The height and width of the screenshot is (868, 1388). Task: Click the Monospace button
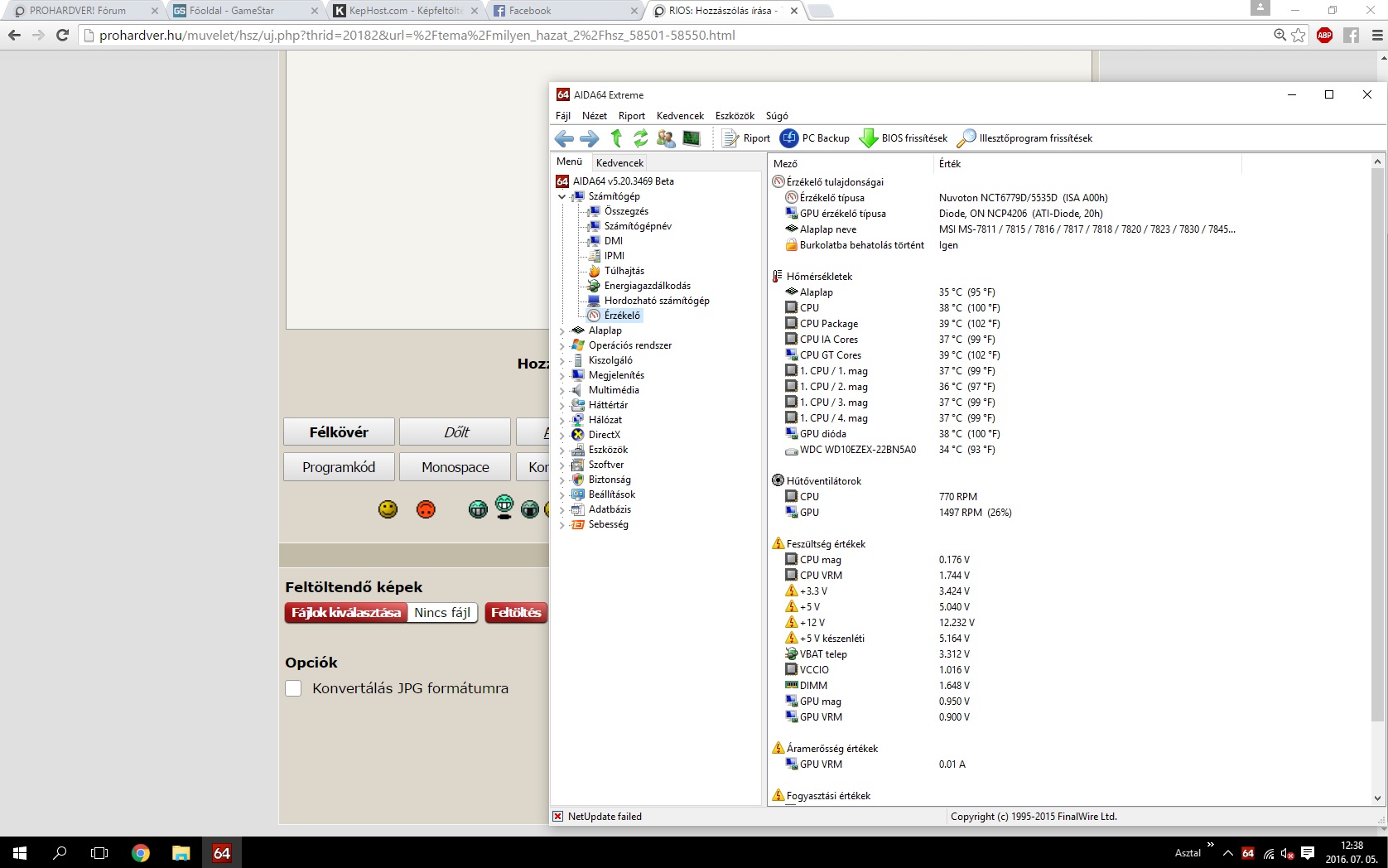click(455, 467)
